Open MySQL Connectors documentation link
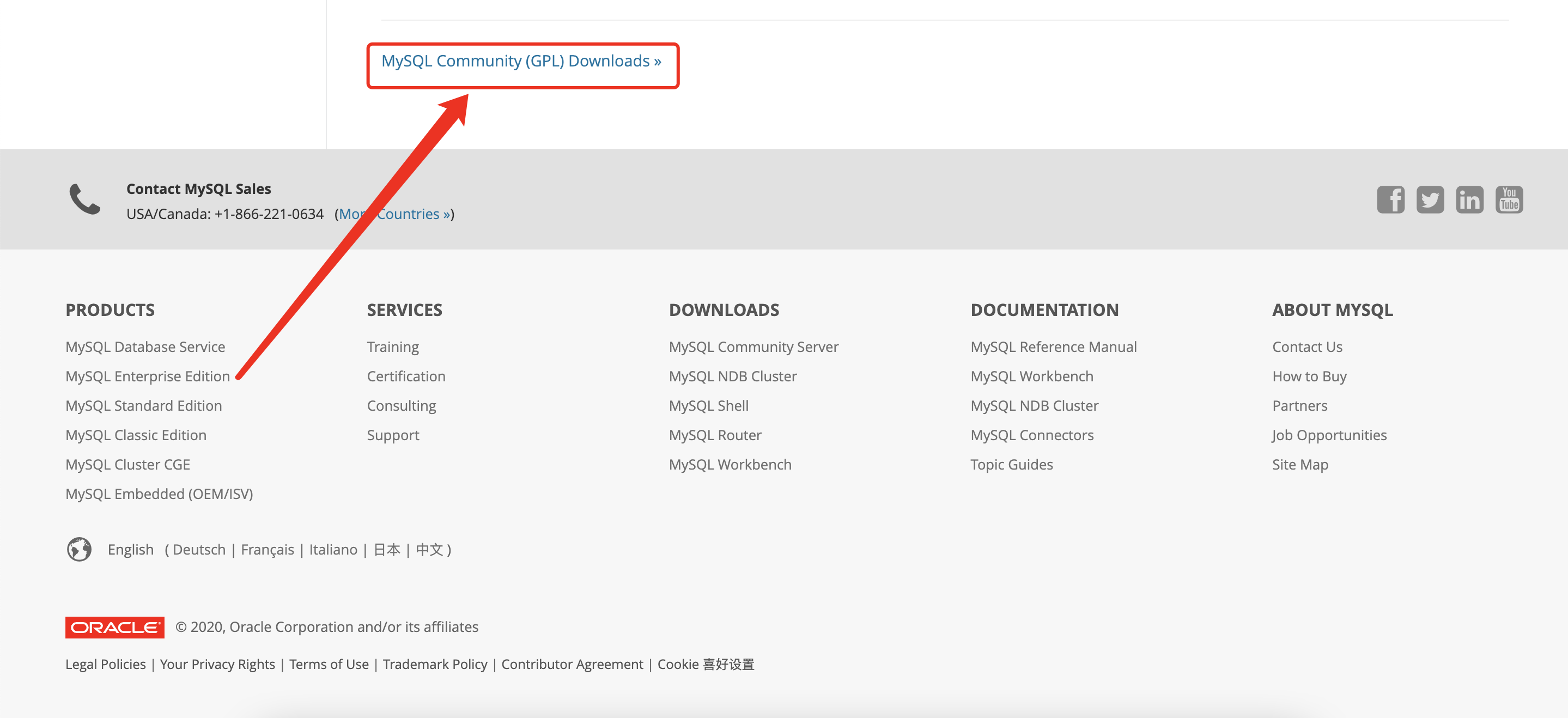1568x718 pixels. (x=1032, y=435)
